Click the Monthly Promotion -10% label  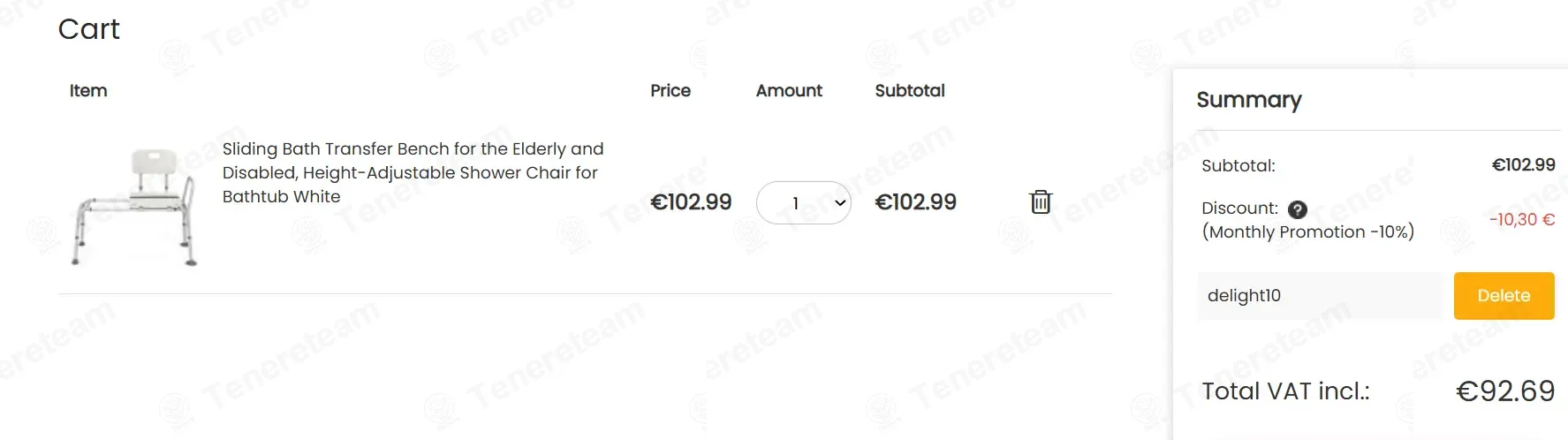(1307, 232)
